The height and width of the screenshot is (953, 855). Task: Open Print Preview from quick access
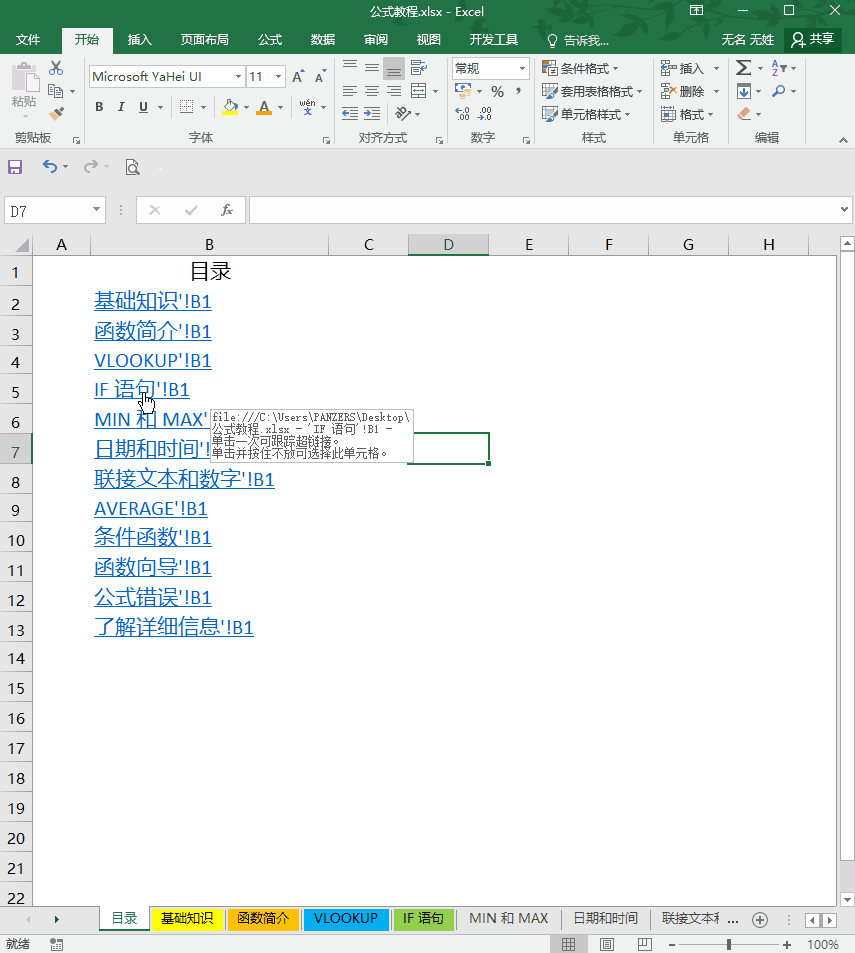coord(132,167)
